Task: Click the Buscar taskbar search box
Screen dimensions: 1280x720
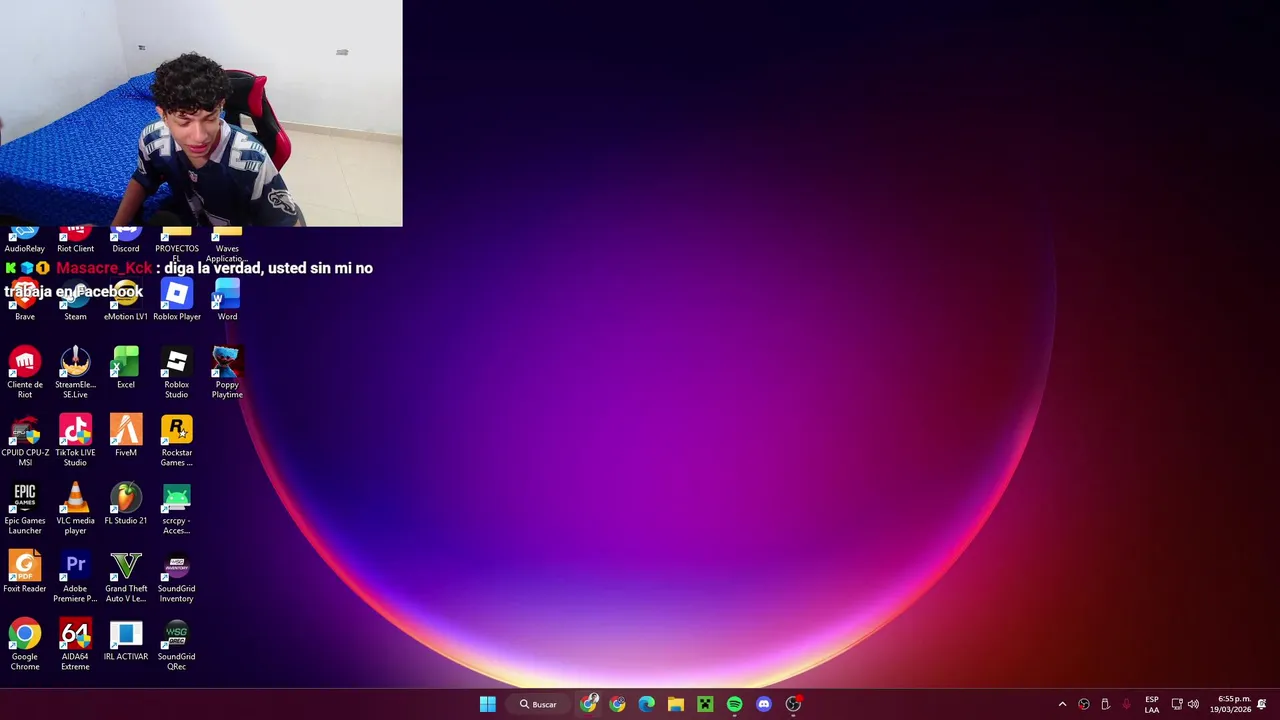Action: [538, 704]
